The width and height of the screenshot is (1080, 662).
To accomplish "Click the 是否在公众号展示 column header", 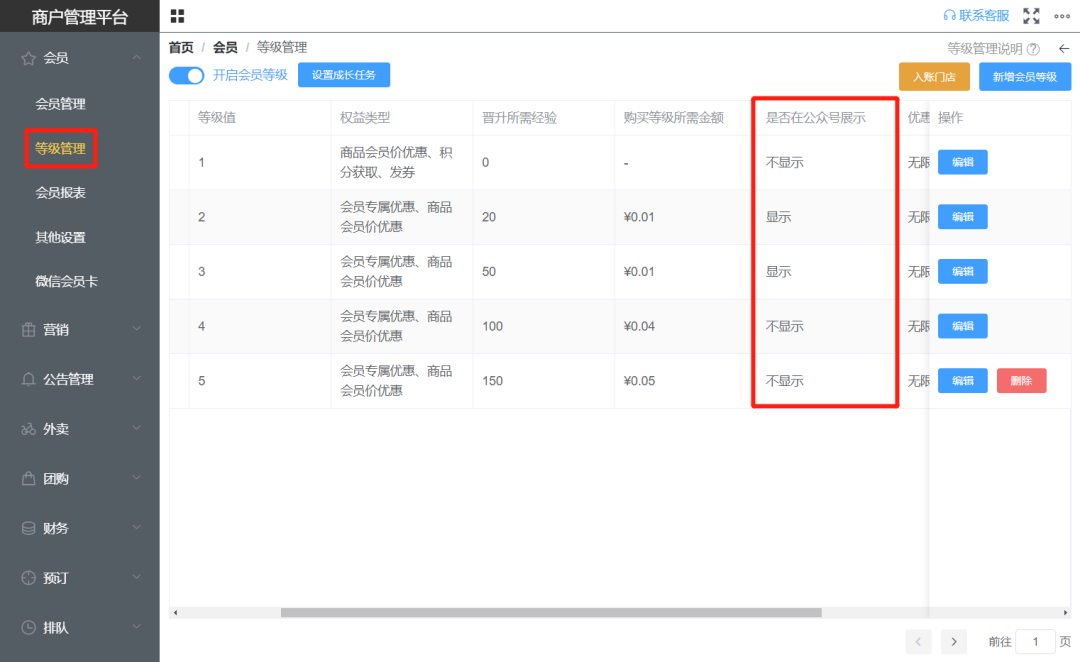I will coord(816,118).
